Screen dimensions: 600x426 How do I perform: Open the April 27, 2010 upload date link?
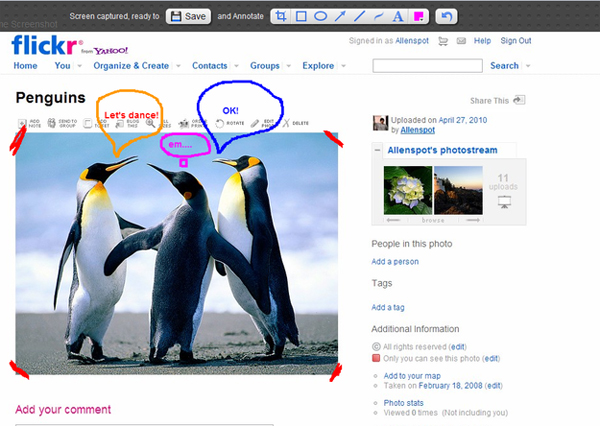click(x=463, y=120)
